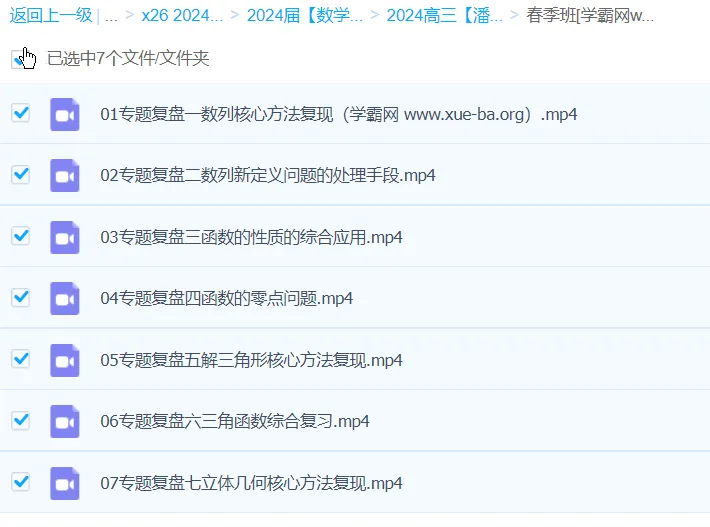The image size is (710, 527).
Task: Open file 06专题复盘六三角函数综合复习.mp4
Action: 235,422
